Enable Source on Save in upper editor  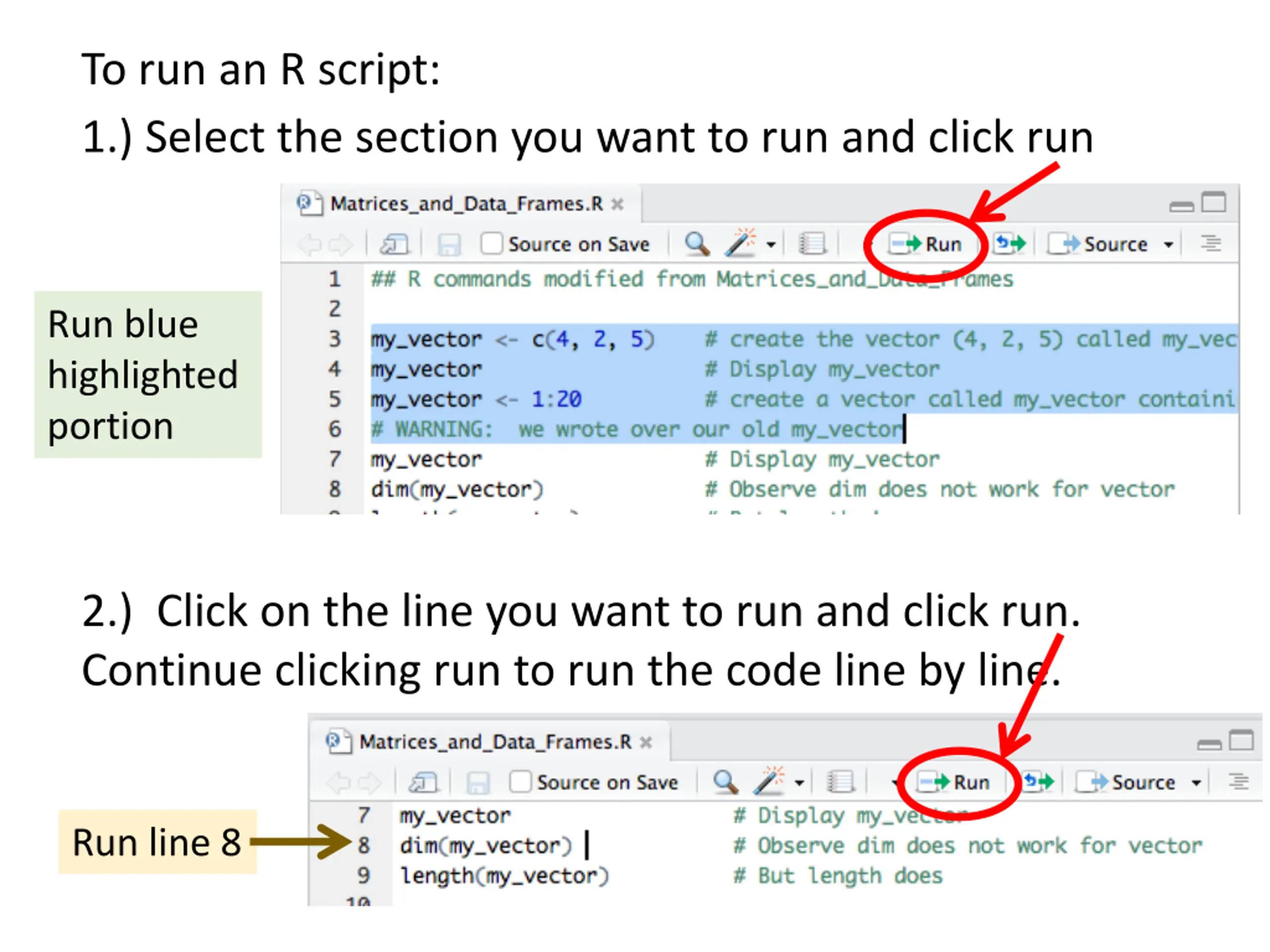pyautogui.click(x=492, y=243)
